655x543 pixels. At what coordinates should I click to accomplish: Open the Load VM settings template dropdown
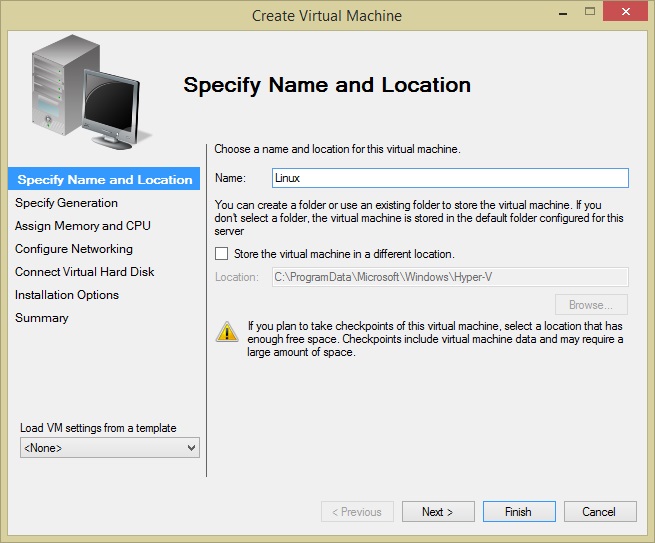(110, 448)
